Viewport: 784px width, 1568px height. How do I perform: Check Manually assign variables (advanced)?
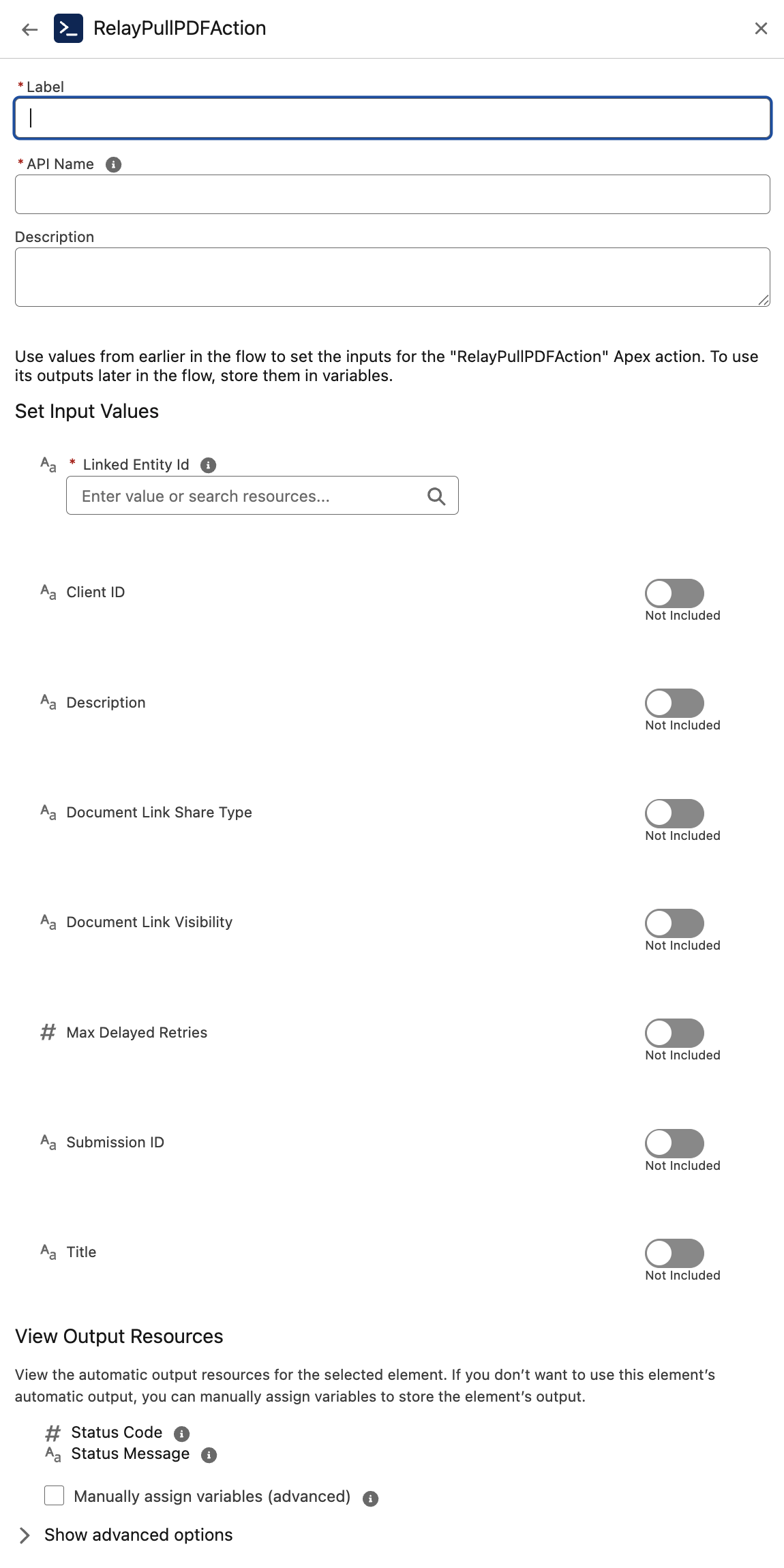[55, 1496]
